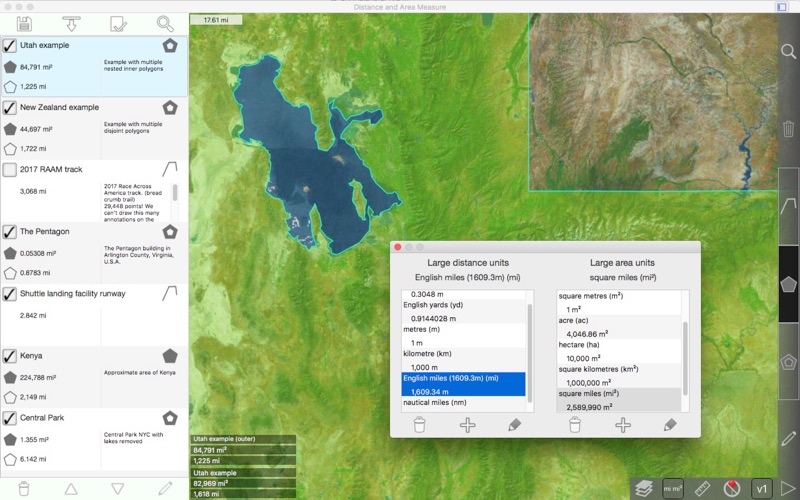Click the pencil edit tool on right sidebar
Screen dimensions: 800x500
click(789, 439)
